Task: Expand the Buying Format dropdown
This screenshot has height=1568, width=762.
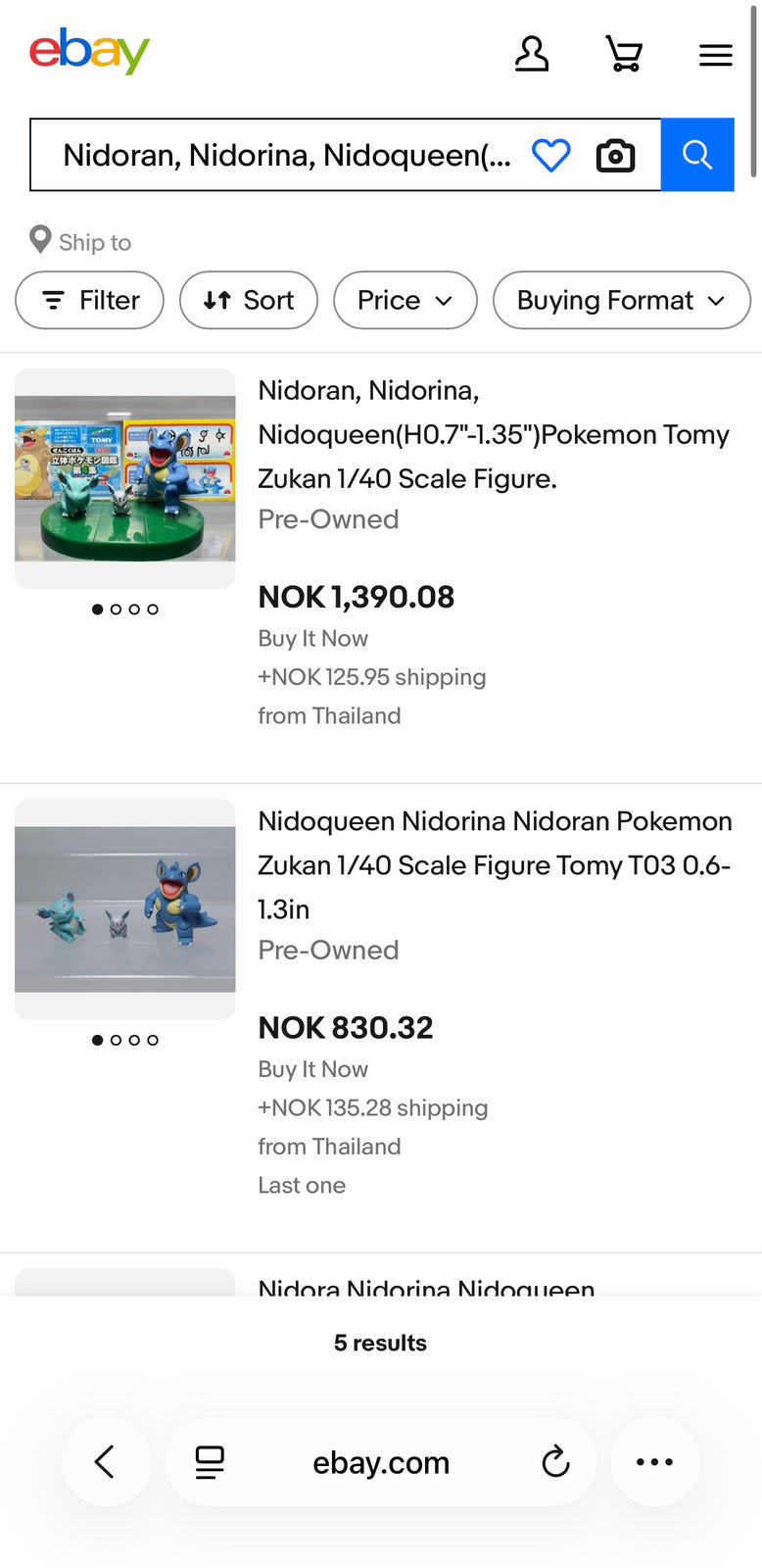Action: [622, 300]
